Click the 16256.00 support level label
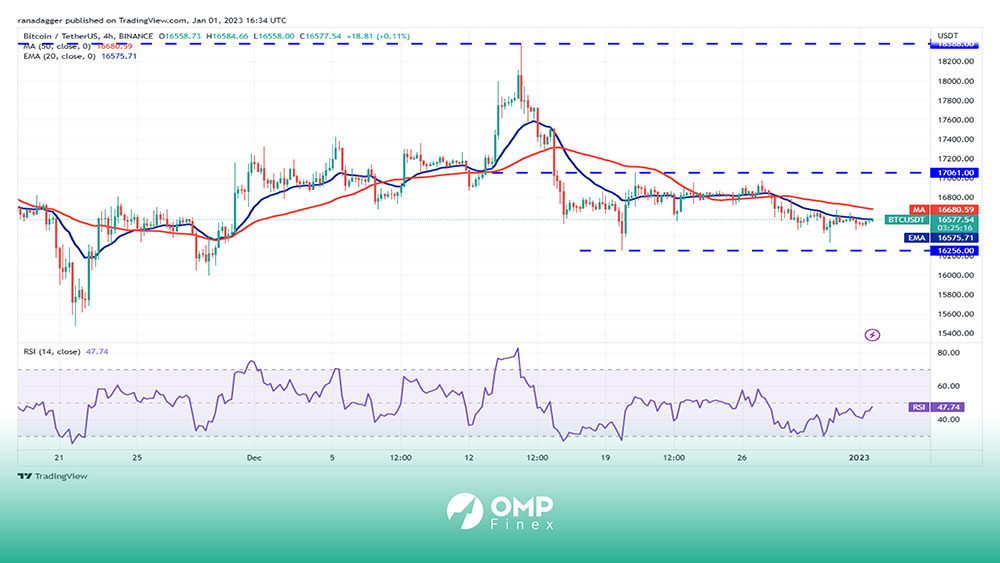The image size is (1000, 563). click(954, 251)
